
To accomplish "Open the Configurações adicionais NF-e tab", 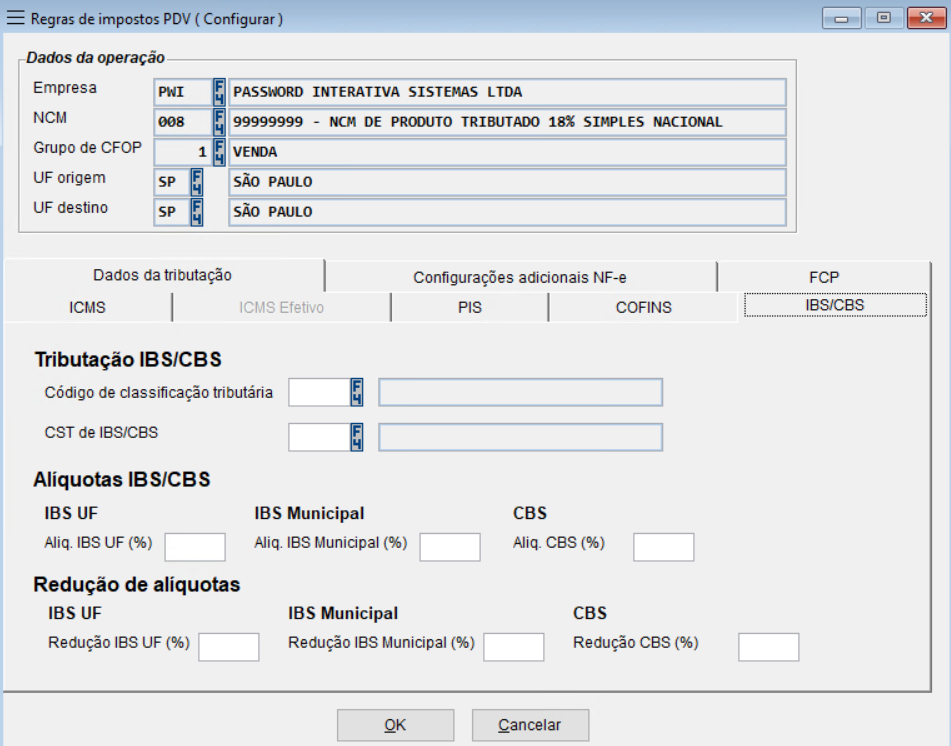I will point(520,277).
